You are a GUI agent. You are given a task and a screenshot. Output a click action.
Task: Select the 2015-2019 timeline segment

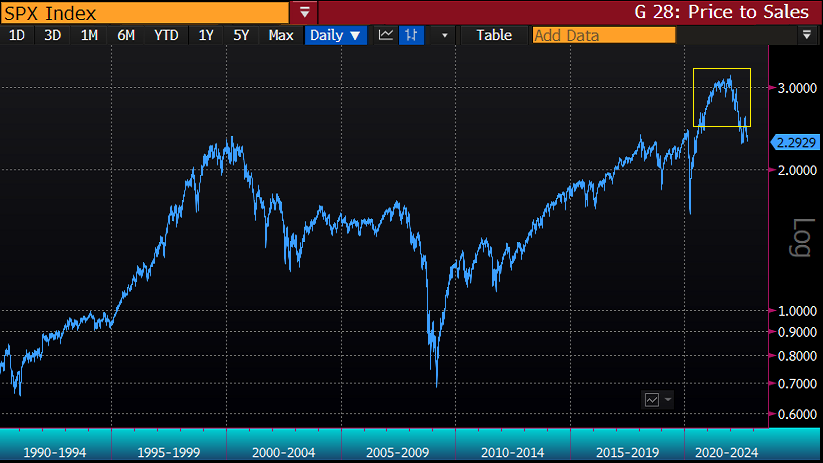[x=627, y=452]
